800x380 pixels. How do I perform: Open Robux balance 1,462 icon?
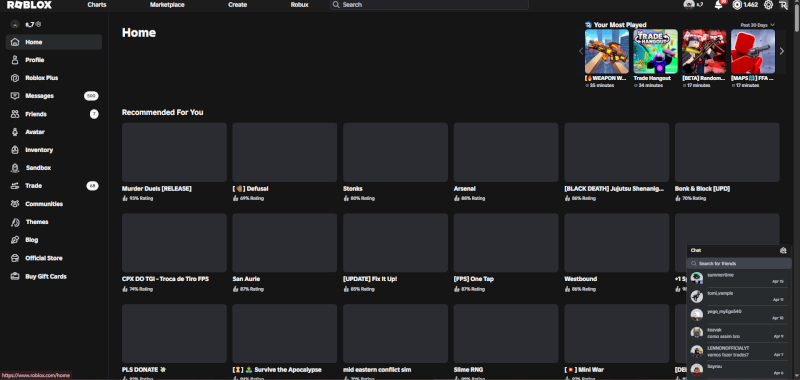coord(737,5)
